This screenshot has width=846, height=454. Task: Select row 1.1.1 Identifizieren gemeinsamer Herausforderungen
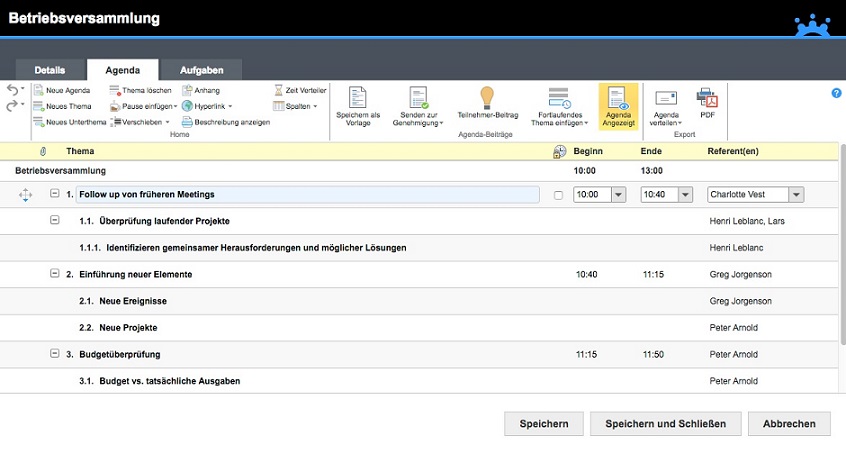419,248
